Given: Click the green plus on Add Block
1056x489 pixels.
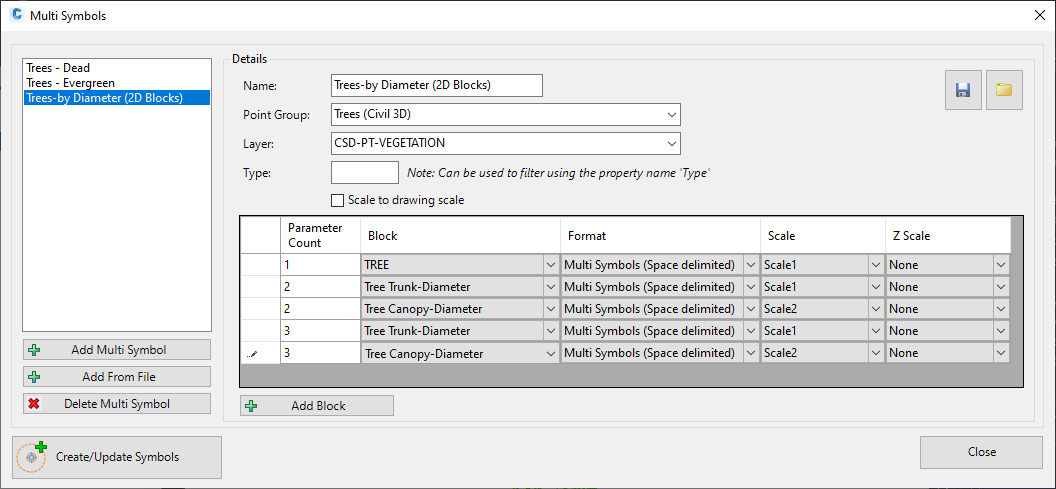Looking at the screenshot, I should tap(252, 406).
